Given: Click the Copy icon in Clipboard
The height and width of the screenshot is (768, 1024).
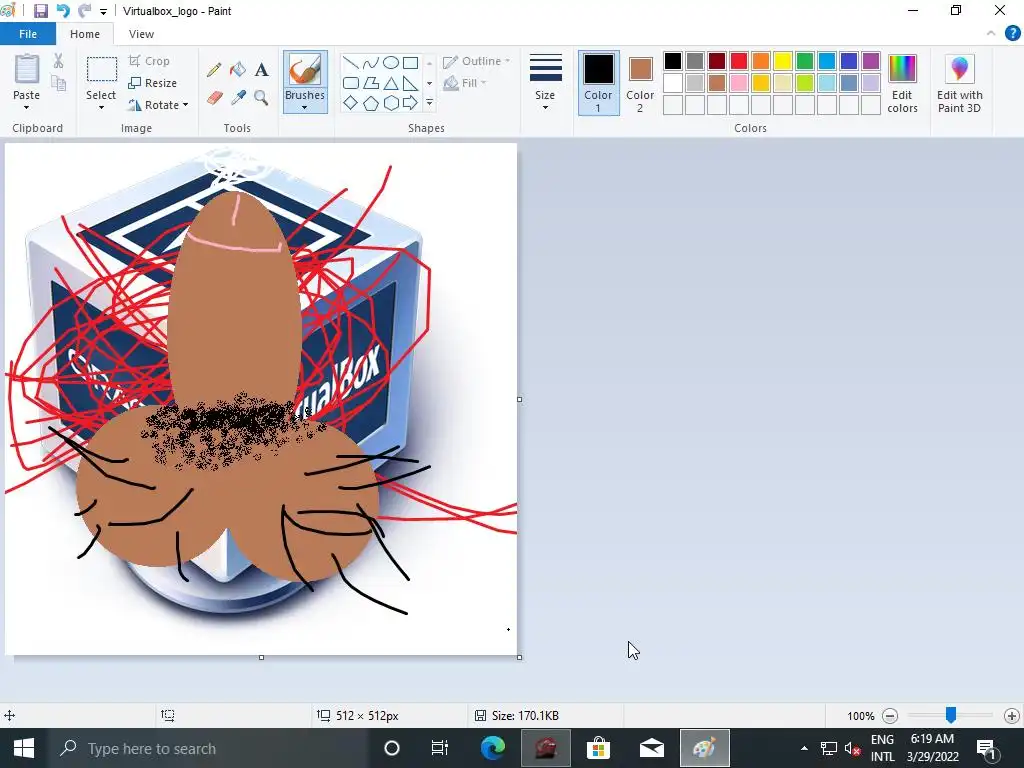Looking at the screenshot, I should [58, 83].
